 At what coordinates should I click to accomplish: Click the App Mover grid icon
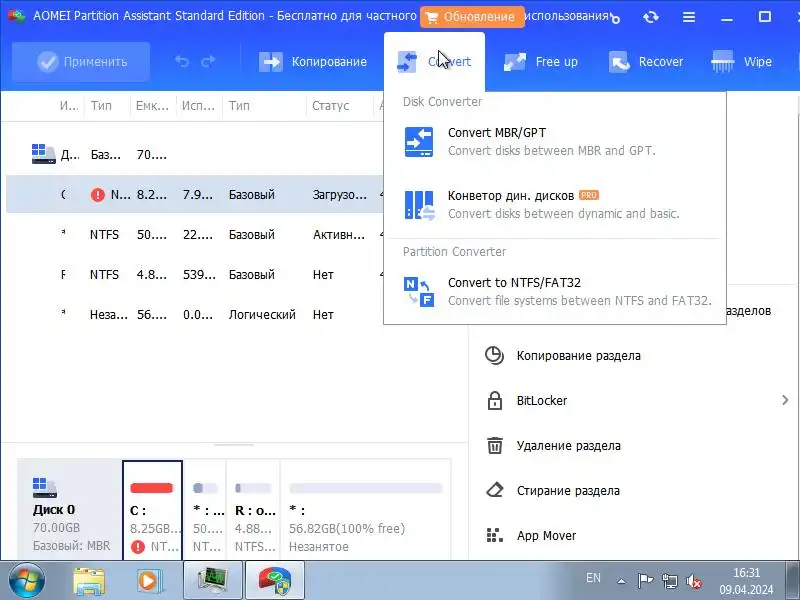pos(494,535)
